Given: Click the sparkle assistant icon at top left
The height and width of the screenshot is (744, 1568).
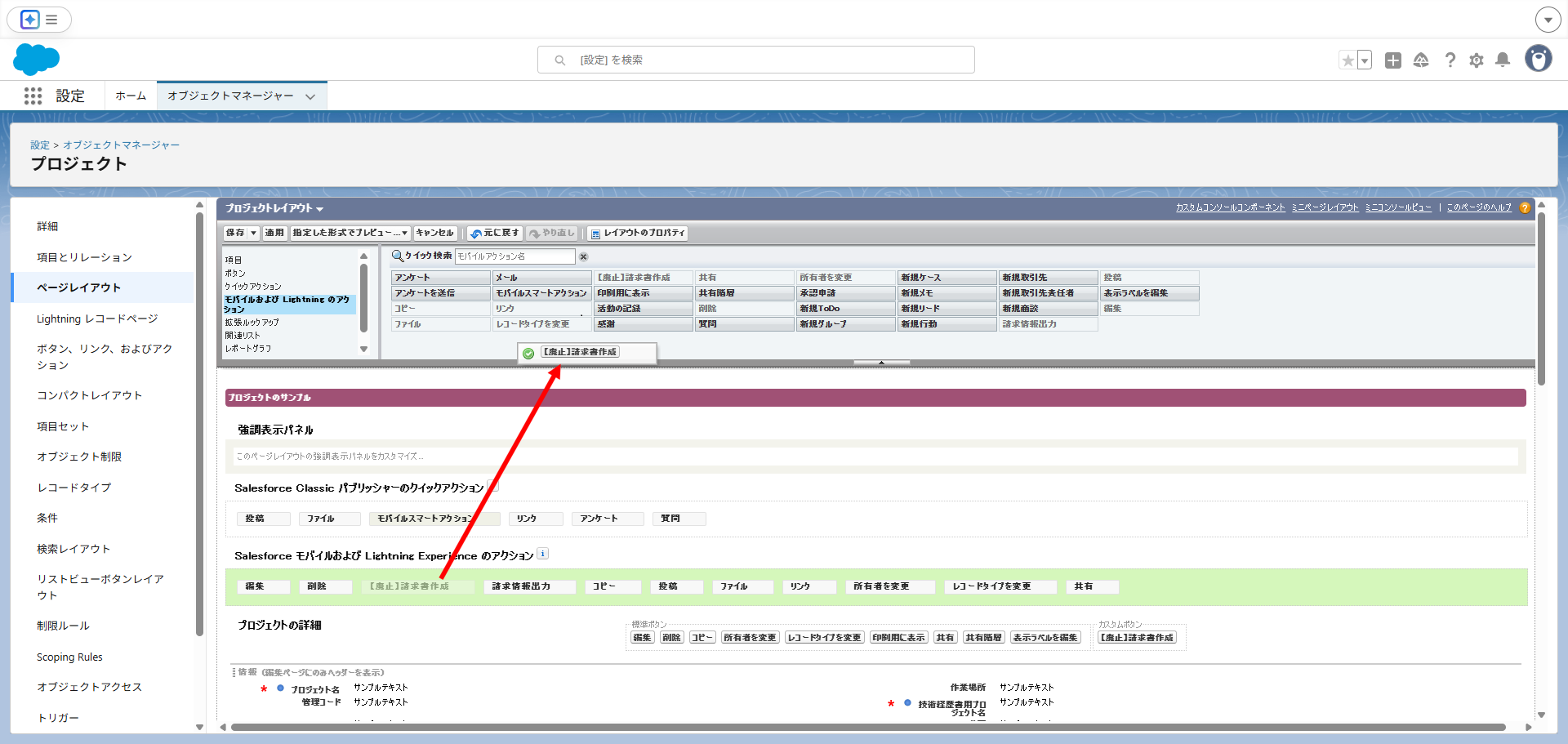Looking at the screenshot, I should pos(30,20).
